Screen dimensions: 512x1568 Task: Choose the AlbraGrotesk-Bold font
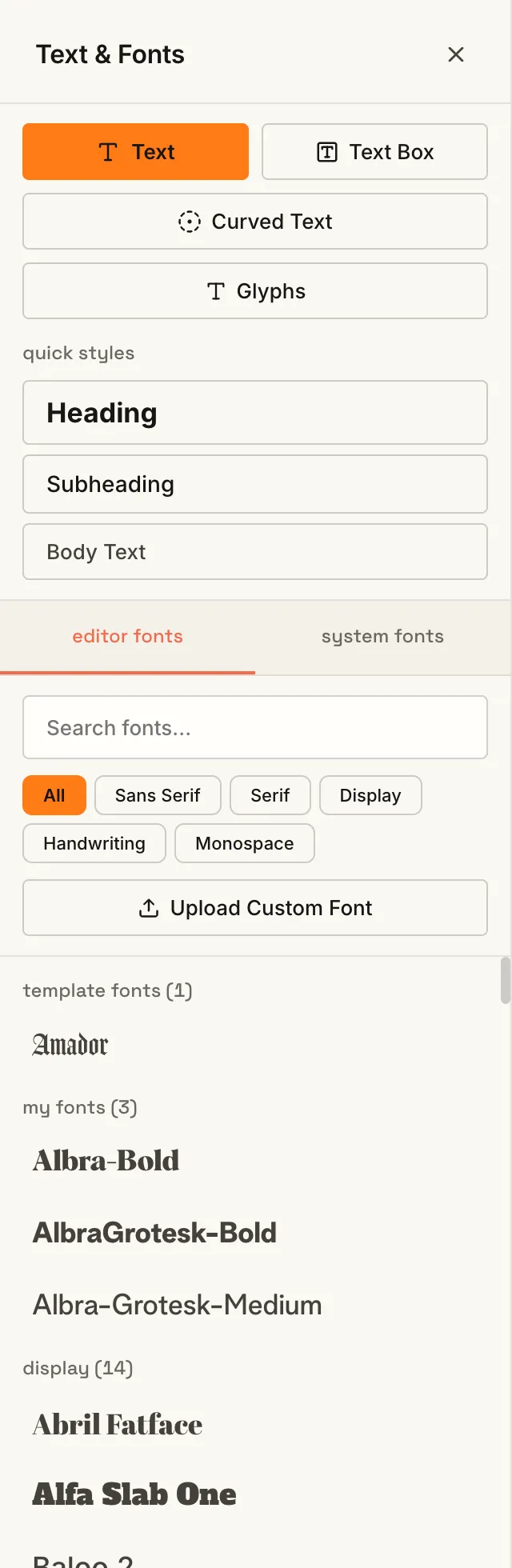154,1233
